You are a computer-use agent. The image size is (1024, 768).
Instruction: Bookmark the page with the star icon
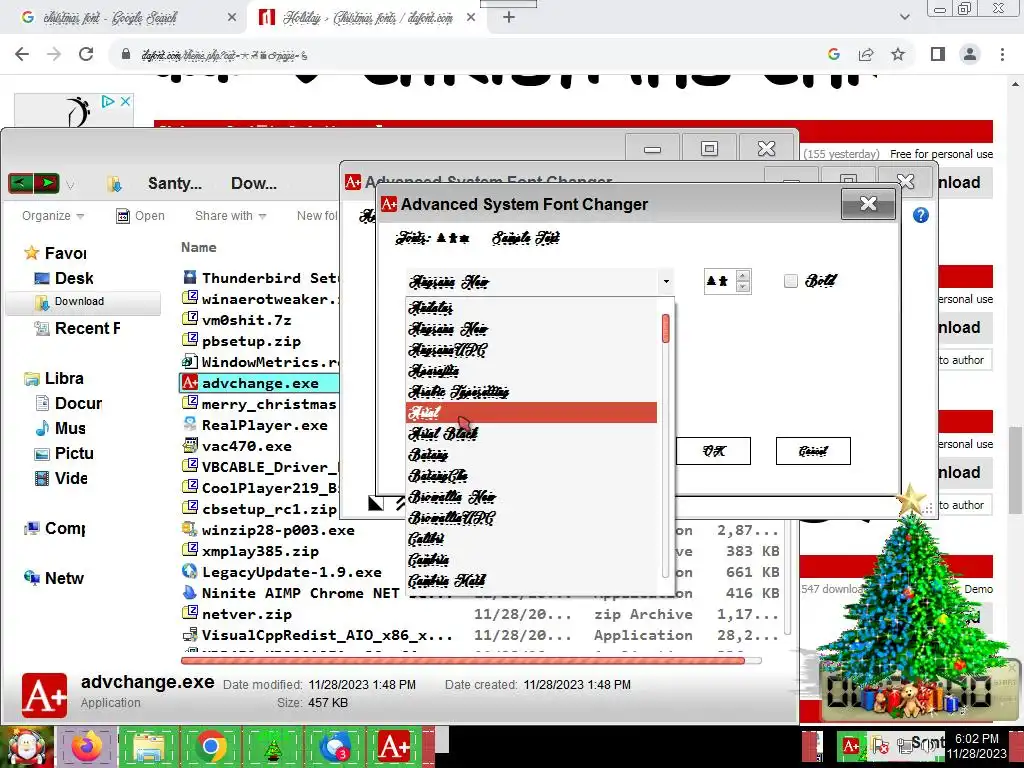(x=898, y=54)
